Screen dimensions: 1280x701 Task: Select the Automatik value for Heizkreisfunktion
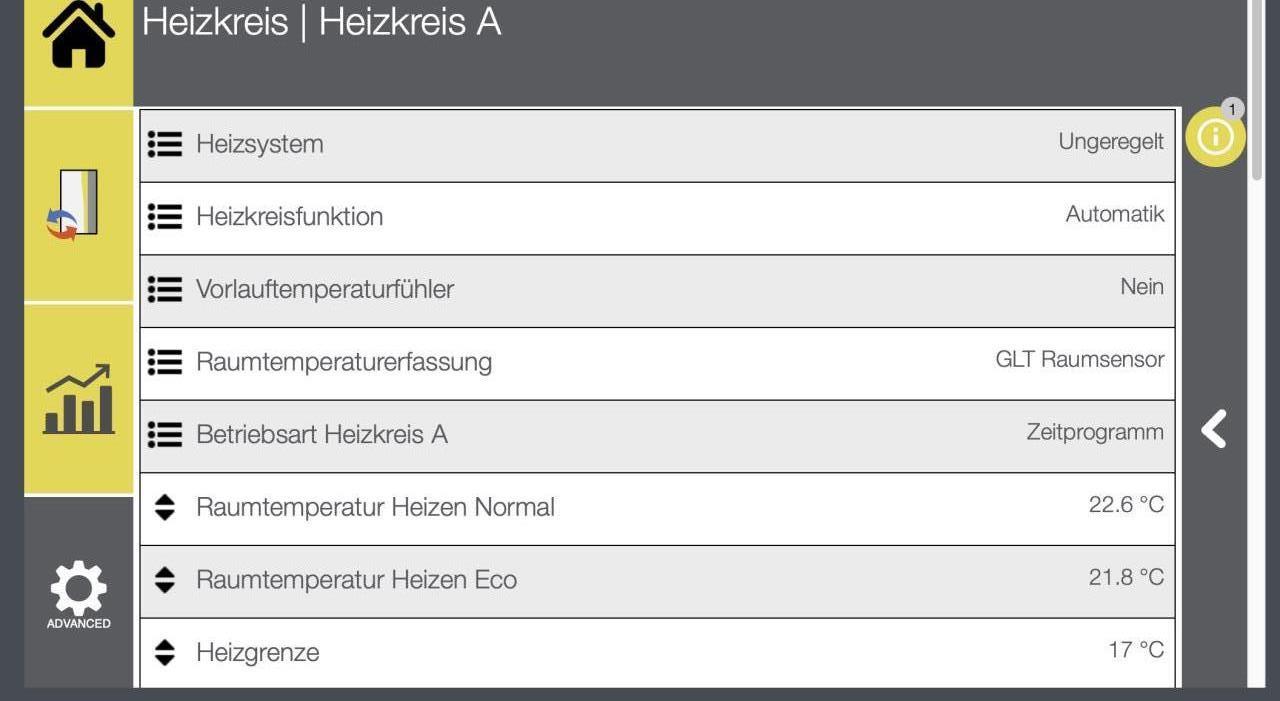click(x=1114, y=214)
